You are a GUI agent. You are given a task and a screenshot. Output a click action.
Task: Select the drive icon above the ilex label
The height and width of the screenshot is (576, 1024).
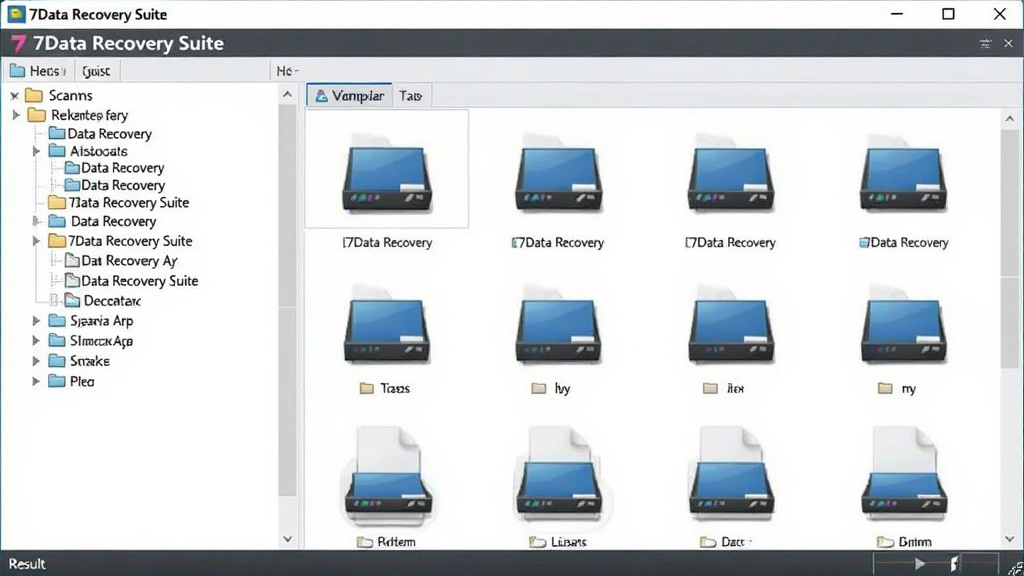(x=731, y=325)
